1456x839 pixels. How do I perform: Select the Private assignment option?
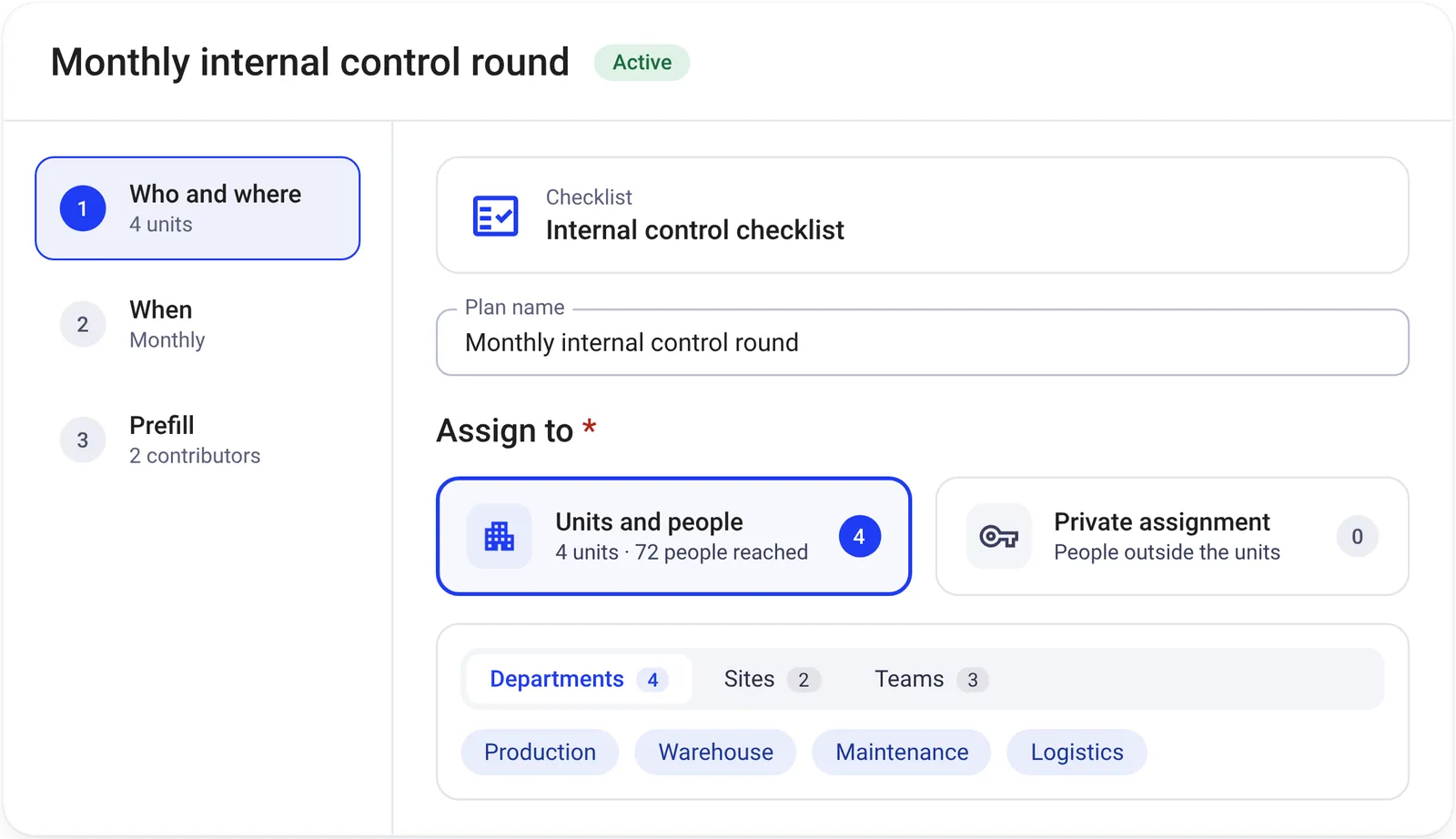tap(1172, 536)
